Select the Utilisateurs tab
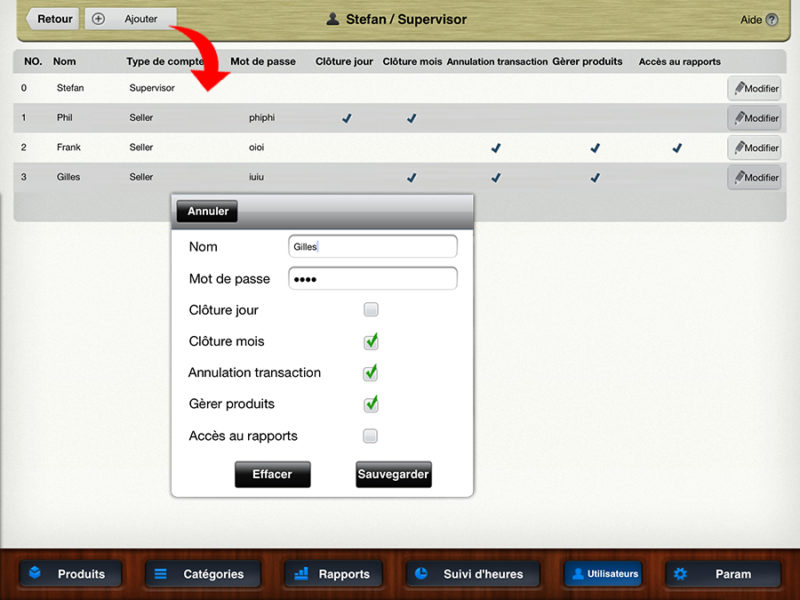The height and width of the screenshot is (600, 800). [603, 574]
